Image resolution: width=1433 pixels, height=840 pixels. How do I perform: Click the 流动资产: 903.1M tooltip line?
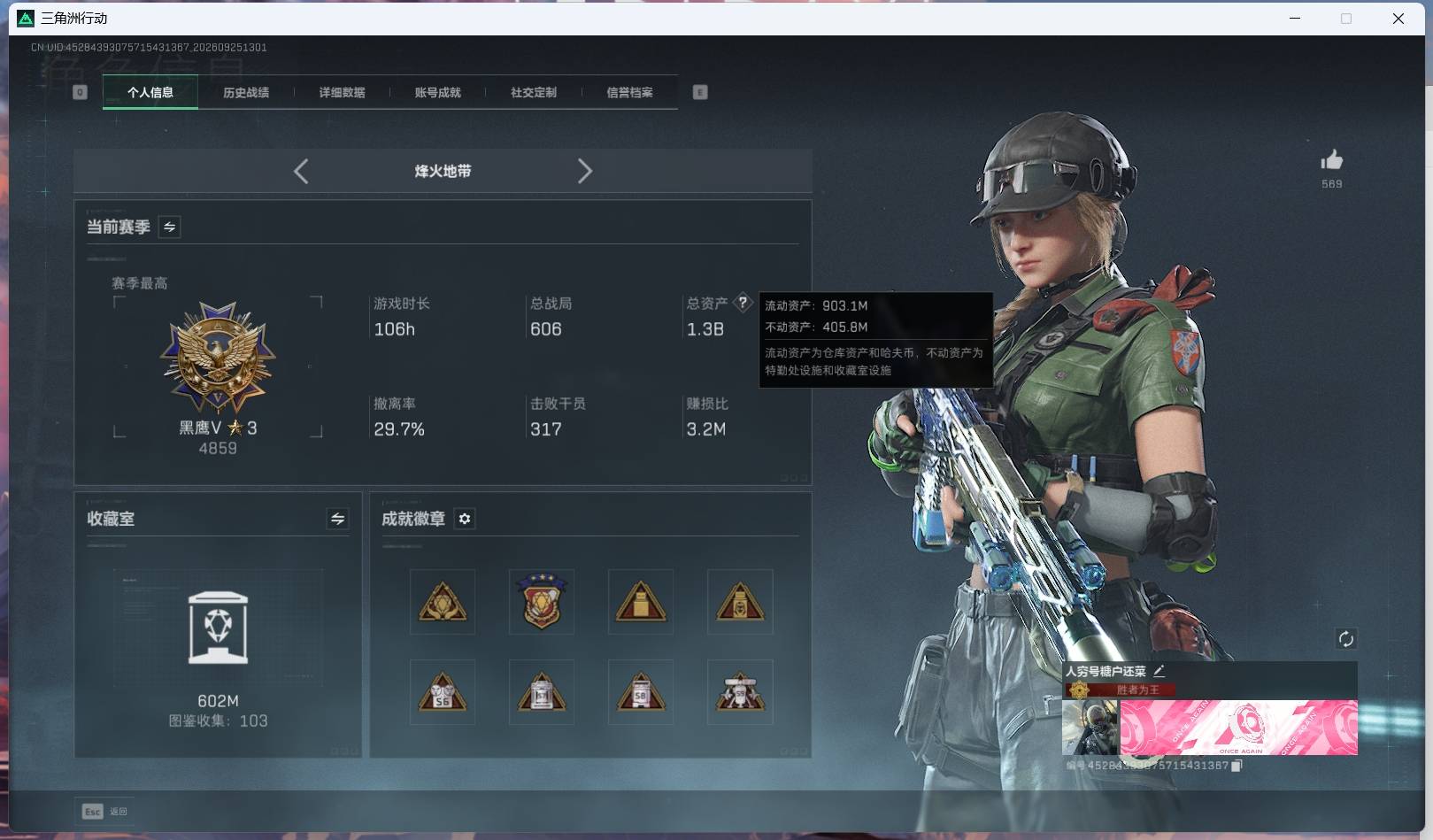[816, 305]
